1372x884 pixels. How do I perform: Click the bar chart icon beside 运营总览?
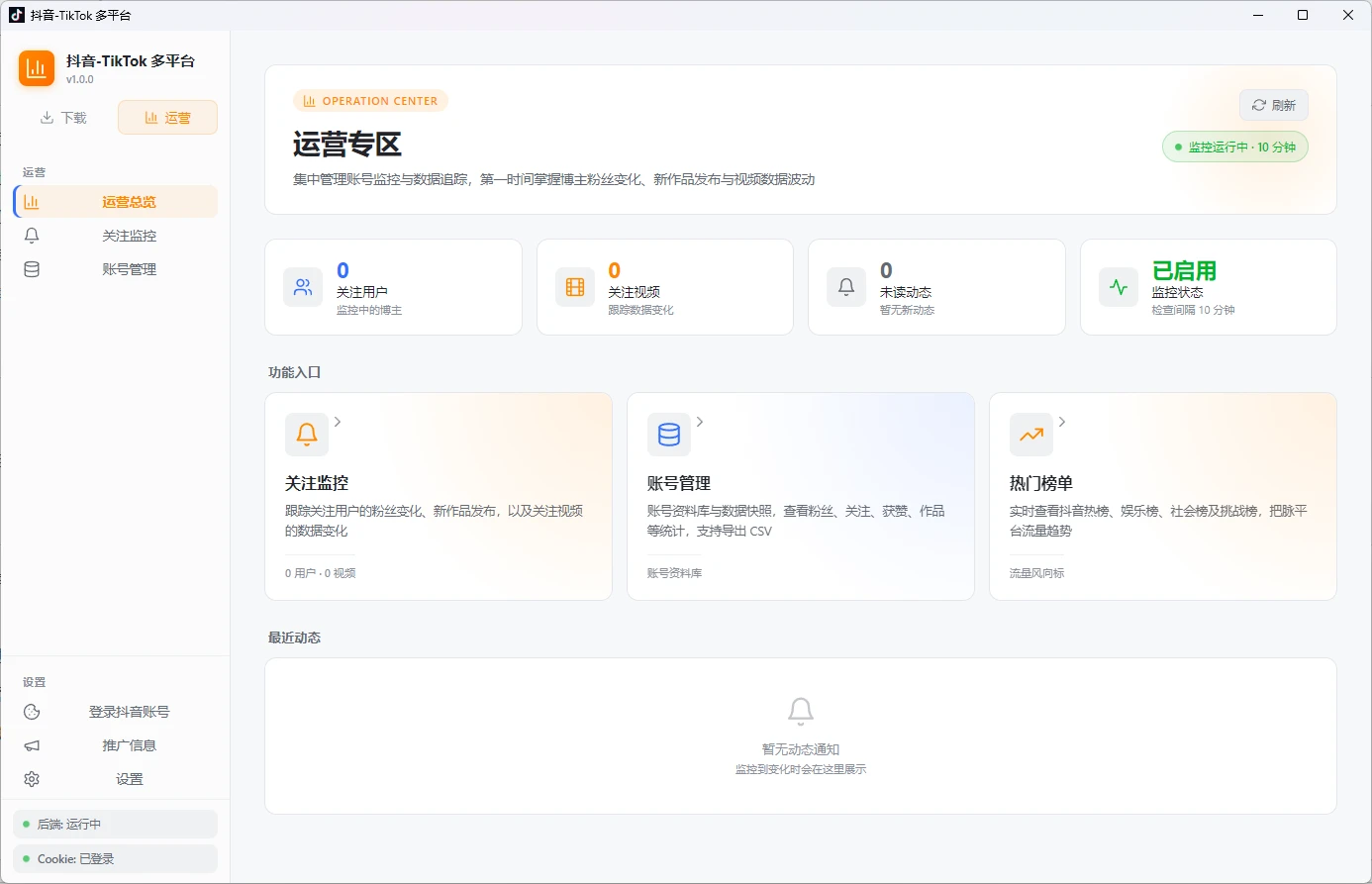pos(32,202)
